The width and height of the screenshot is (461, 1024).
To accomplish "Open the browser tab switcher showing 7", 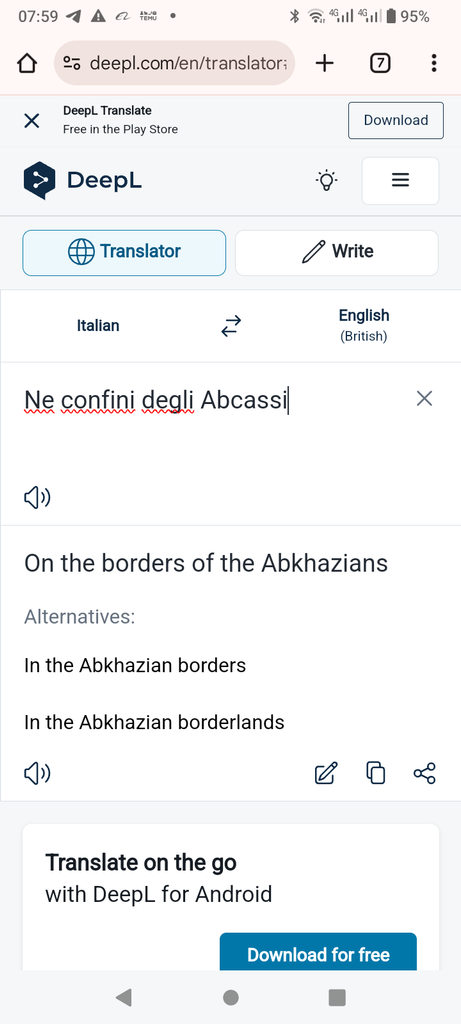I will click(x=380, y=63).
